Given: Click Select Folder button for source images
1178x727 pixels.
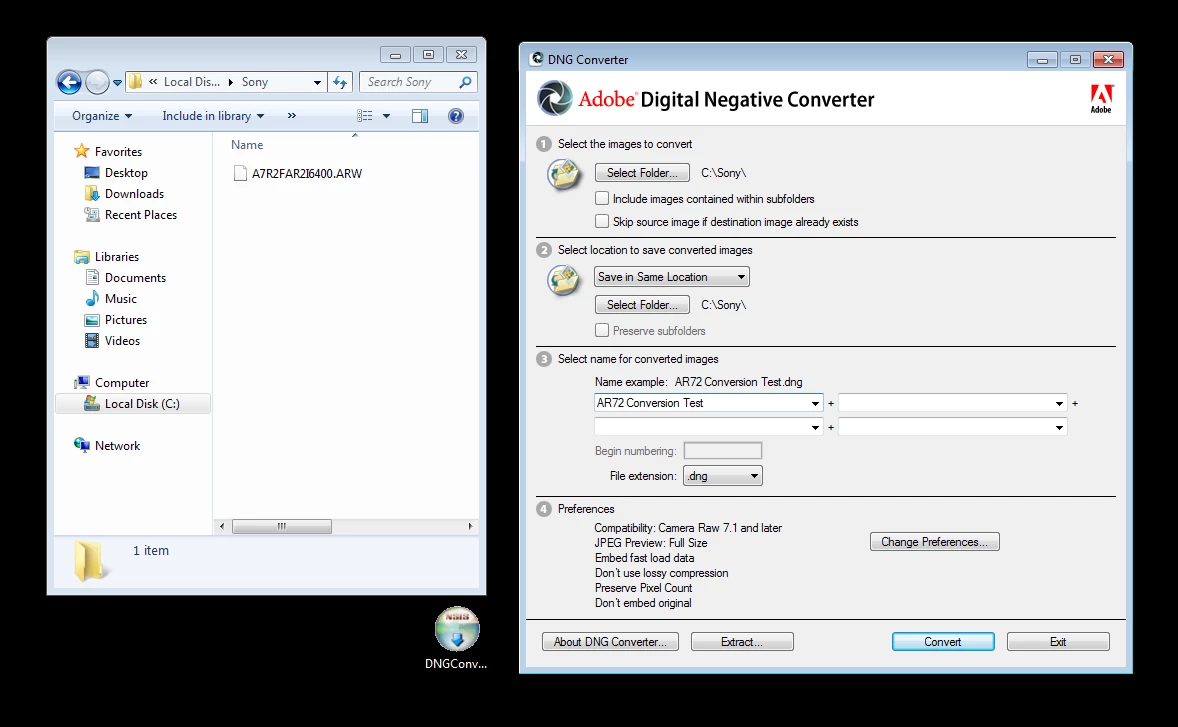Looking at the screenshot, I should point(642,173).
